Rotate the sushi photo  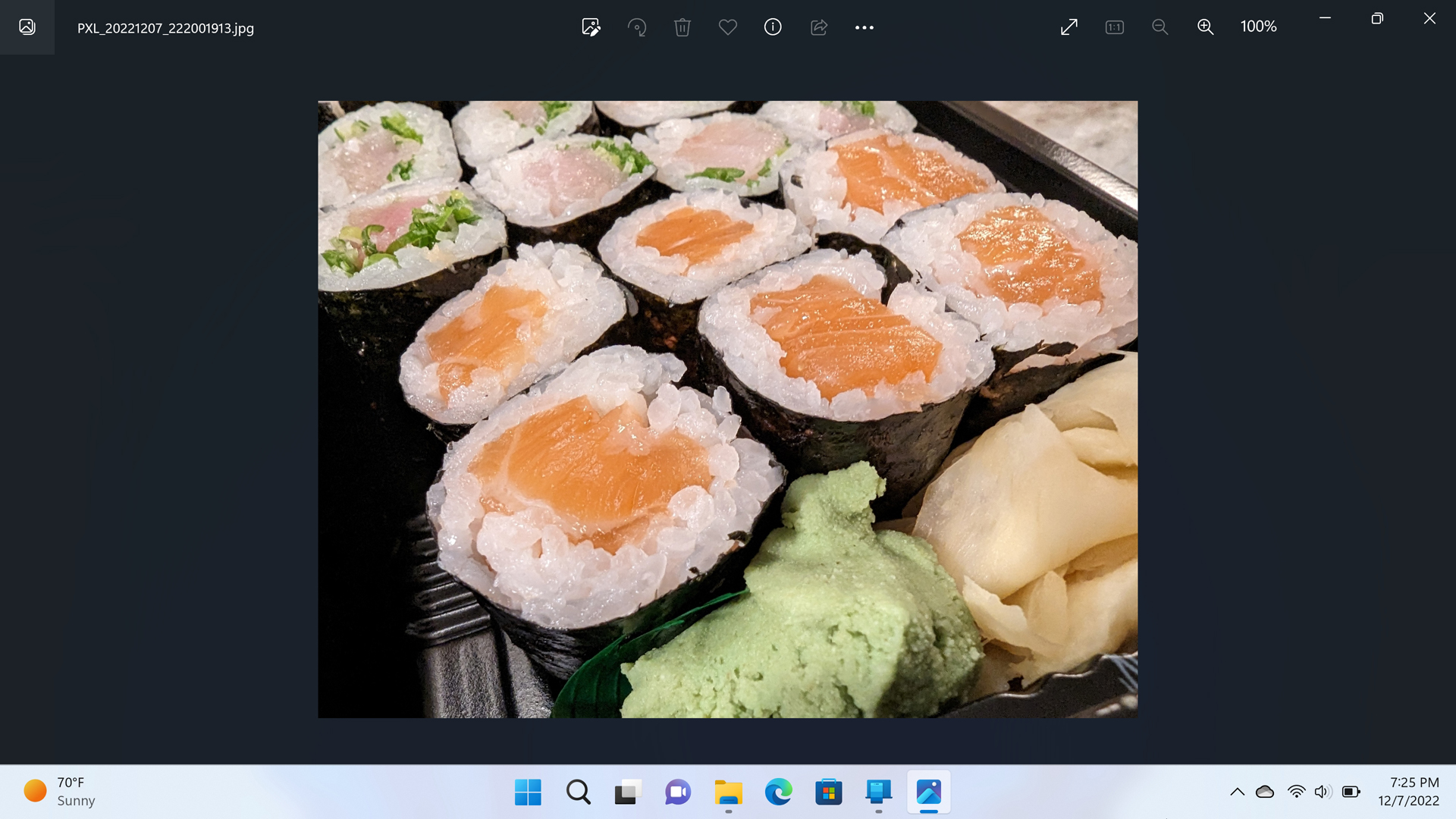[637, 27]
